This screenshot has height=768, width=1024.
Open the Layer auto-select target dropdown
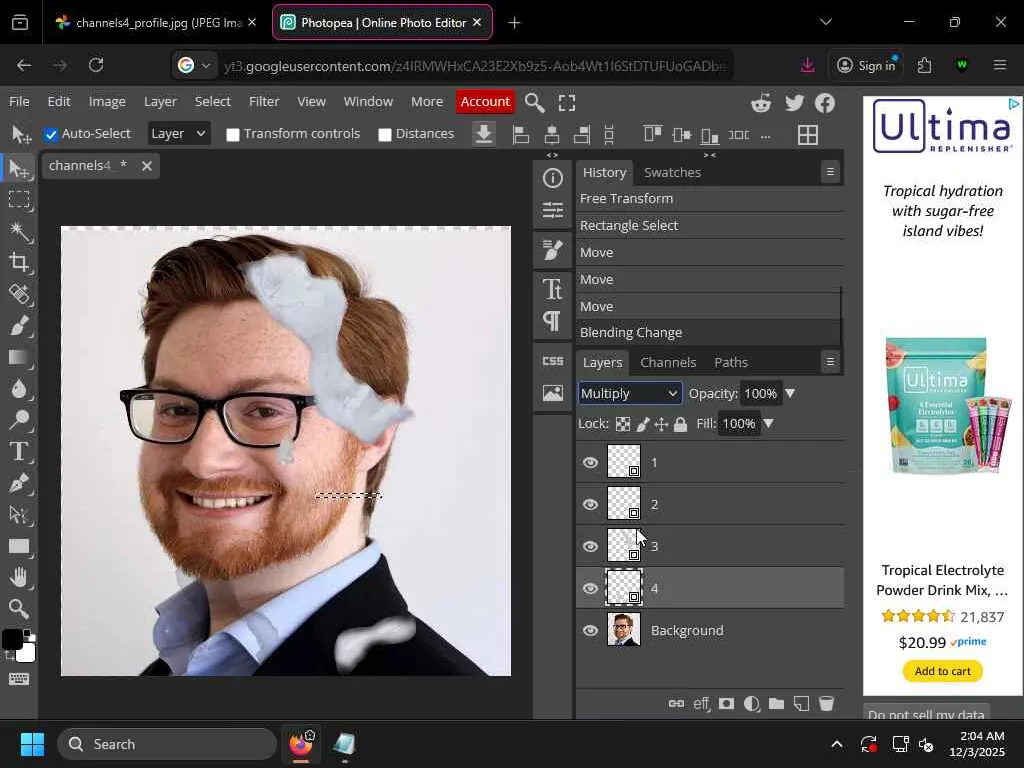pos(178,134)
